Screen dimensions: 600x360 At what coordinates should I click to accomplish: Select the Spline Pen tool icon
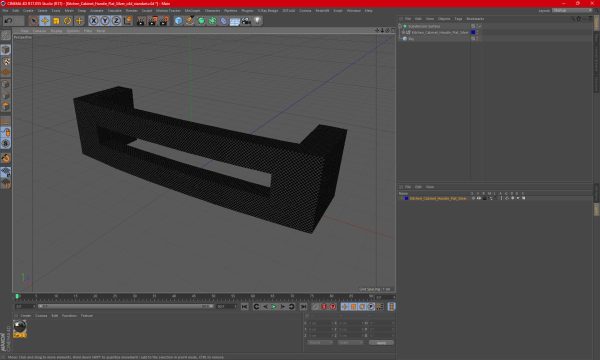pyautogui.click(x=190, y=21)
